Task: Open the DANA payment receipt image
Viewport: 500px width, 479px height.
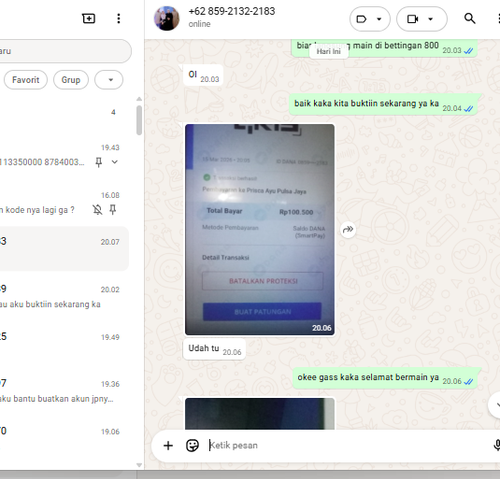Action: tap(260, 229)
